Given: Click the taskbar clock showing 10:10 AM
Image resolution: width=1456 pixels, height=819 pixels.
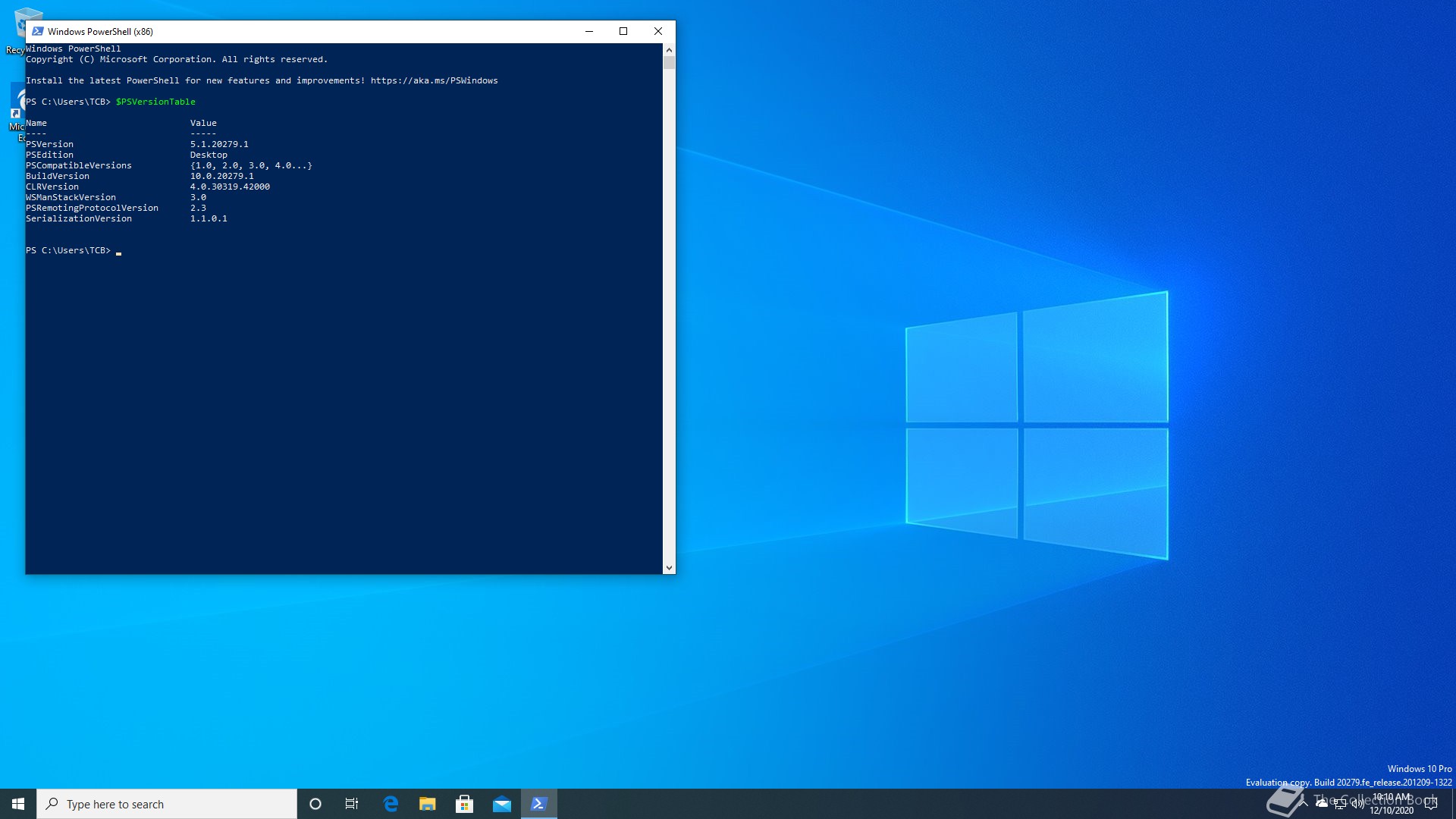Looking at the screenshot, I should pos(1392,804).
